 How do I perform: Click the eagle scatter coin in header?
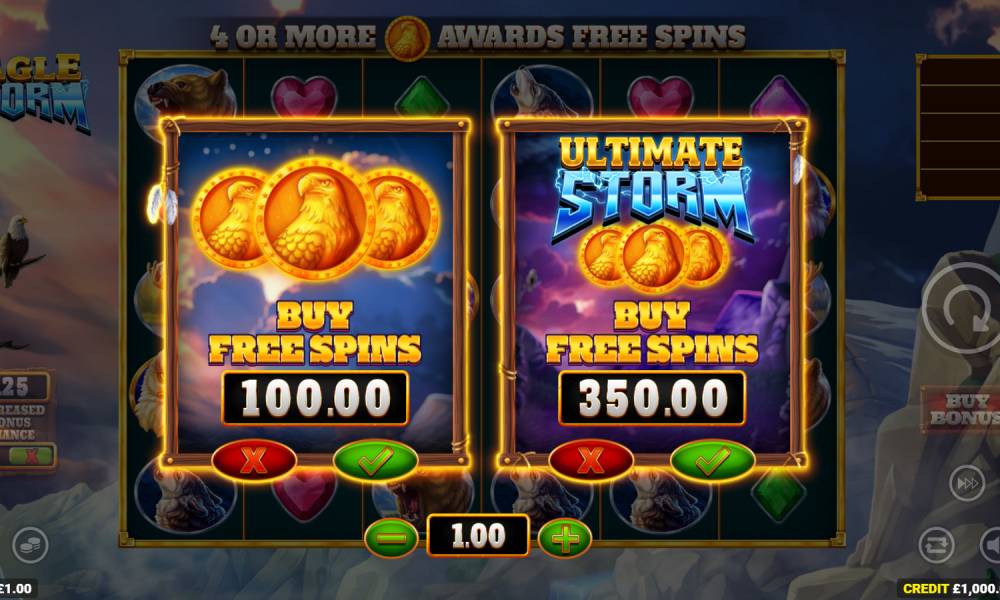pos(408,38)
